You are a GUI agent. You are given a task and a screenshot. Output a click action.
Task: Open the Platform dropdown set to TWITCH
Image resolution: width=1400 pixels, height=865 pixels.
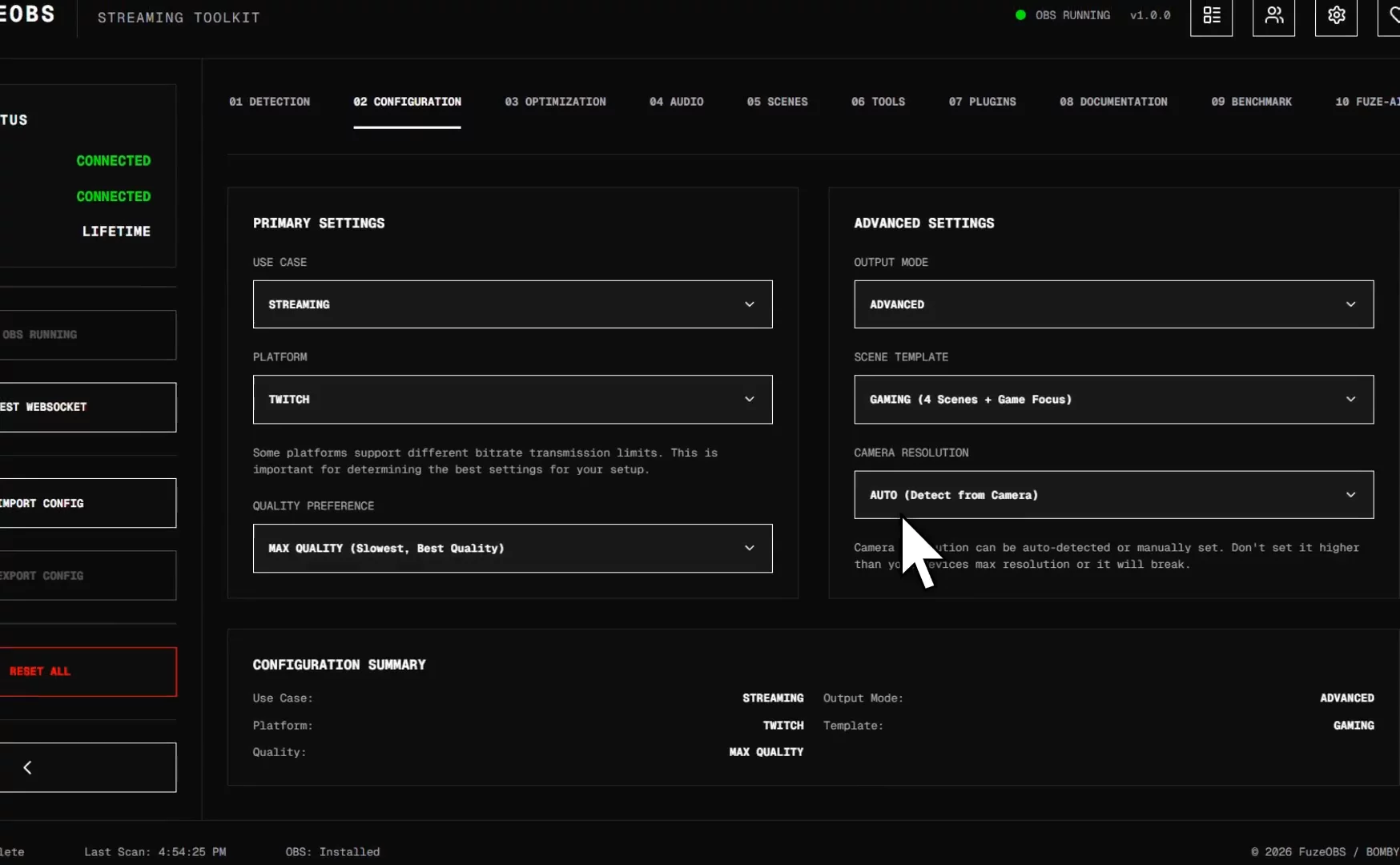(512, 399)
